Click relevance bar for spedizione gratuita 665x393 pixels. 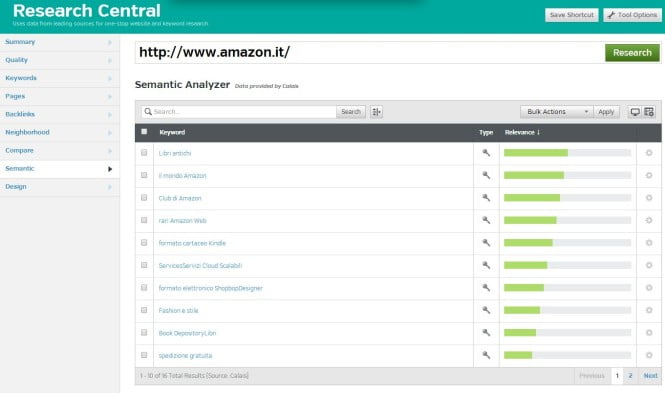click(x=567, y=355)
